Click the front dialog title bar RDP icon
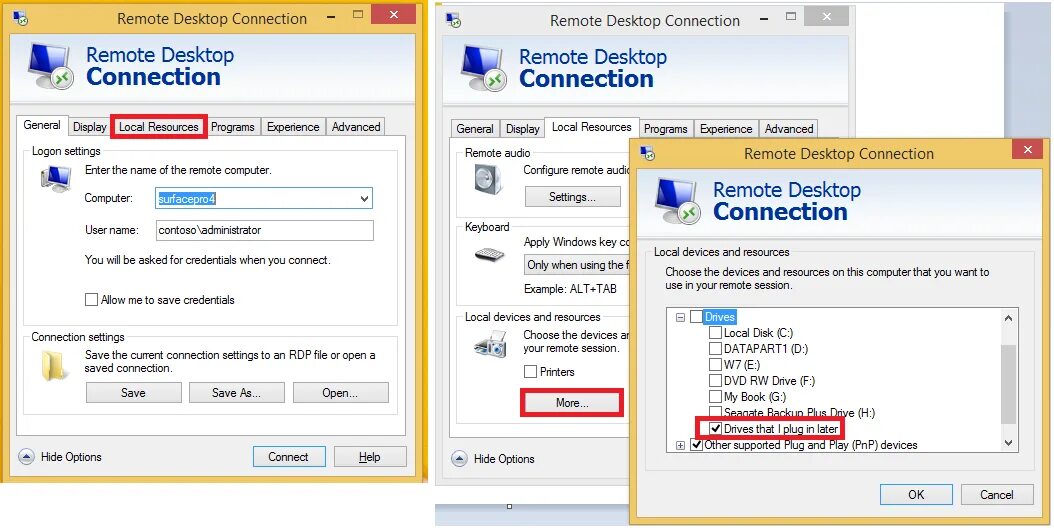 coord(647,153)
